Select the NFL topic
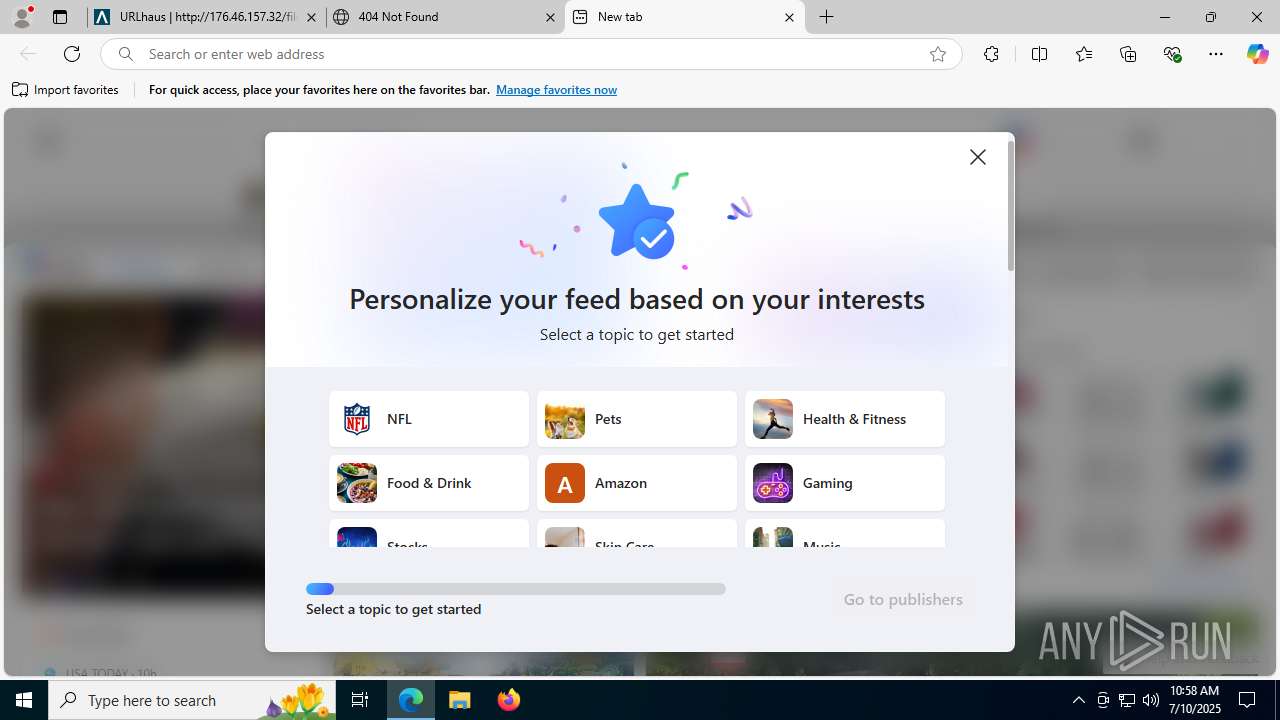 [x=429, y=419]
